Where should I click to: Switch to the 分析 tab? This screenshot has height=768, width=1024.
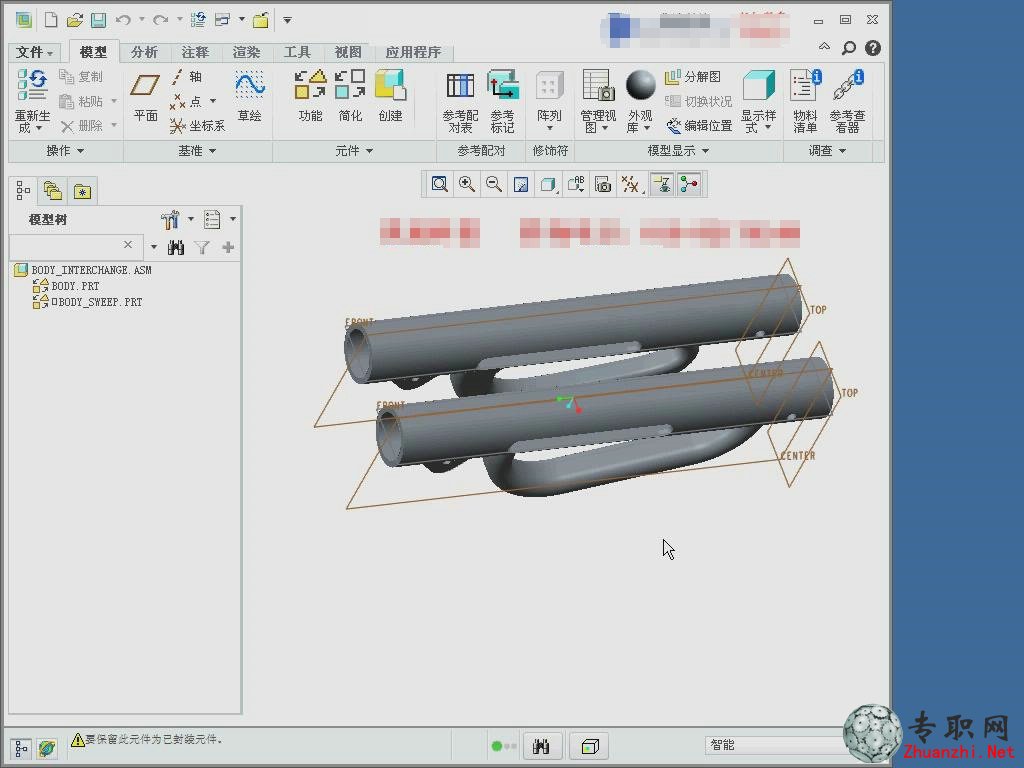point(144,52)
